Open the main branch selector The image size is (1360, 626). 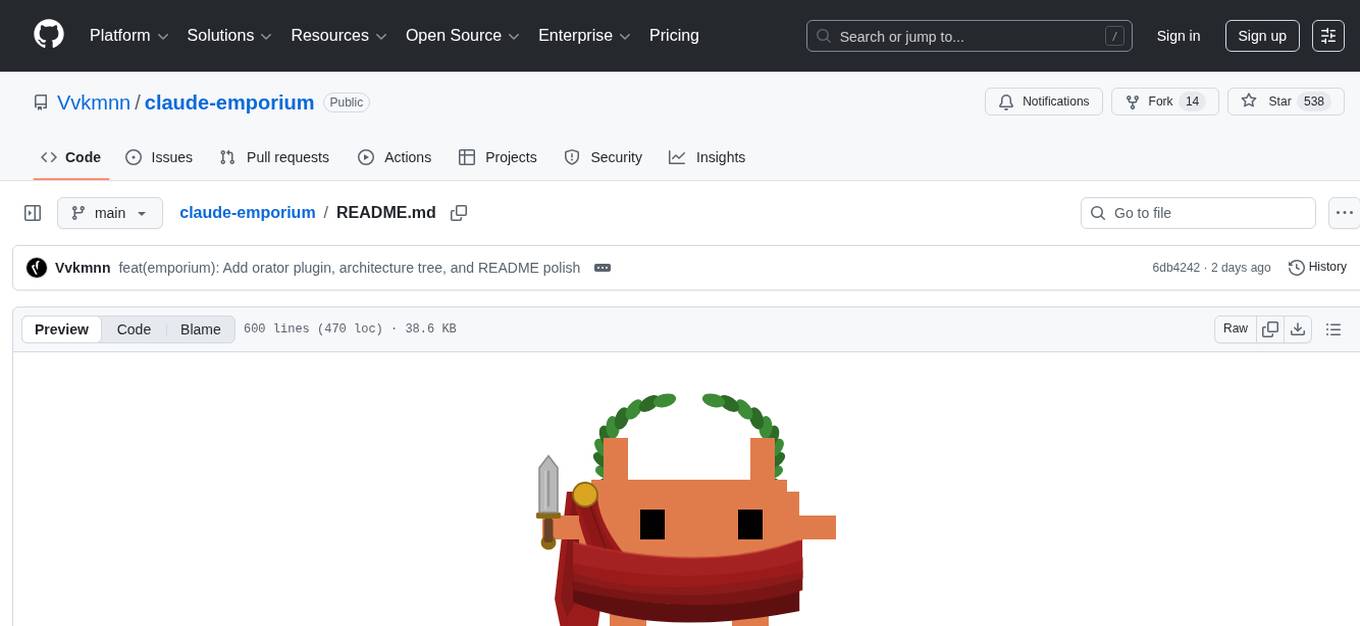(x=110, y=212)
